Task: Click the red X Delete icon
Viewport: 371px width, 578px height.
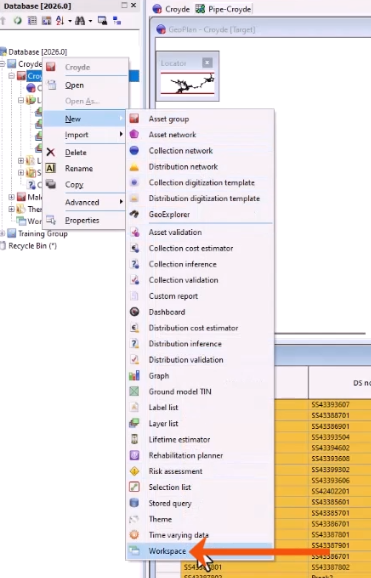Action: 51,152
